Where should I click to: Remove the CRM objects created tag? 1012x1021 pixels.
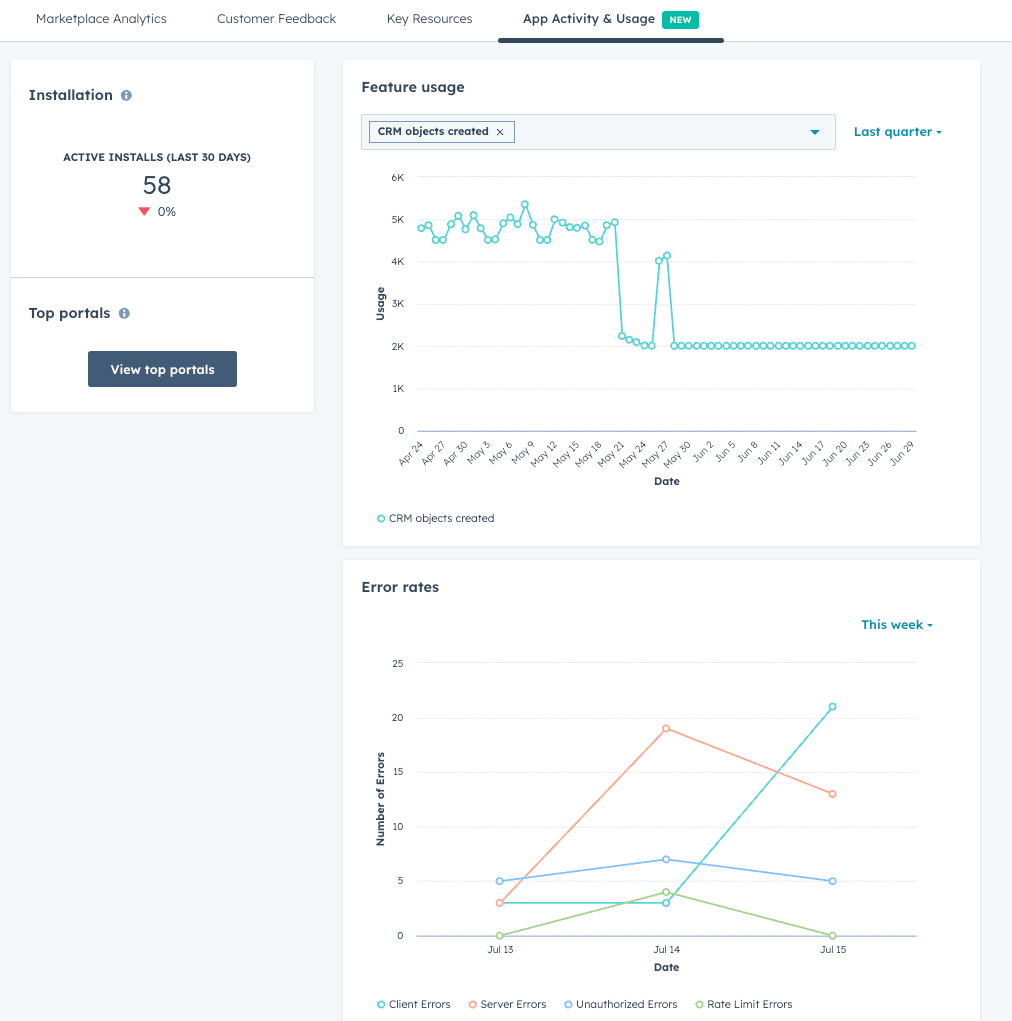(500, 132)
